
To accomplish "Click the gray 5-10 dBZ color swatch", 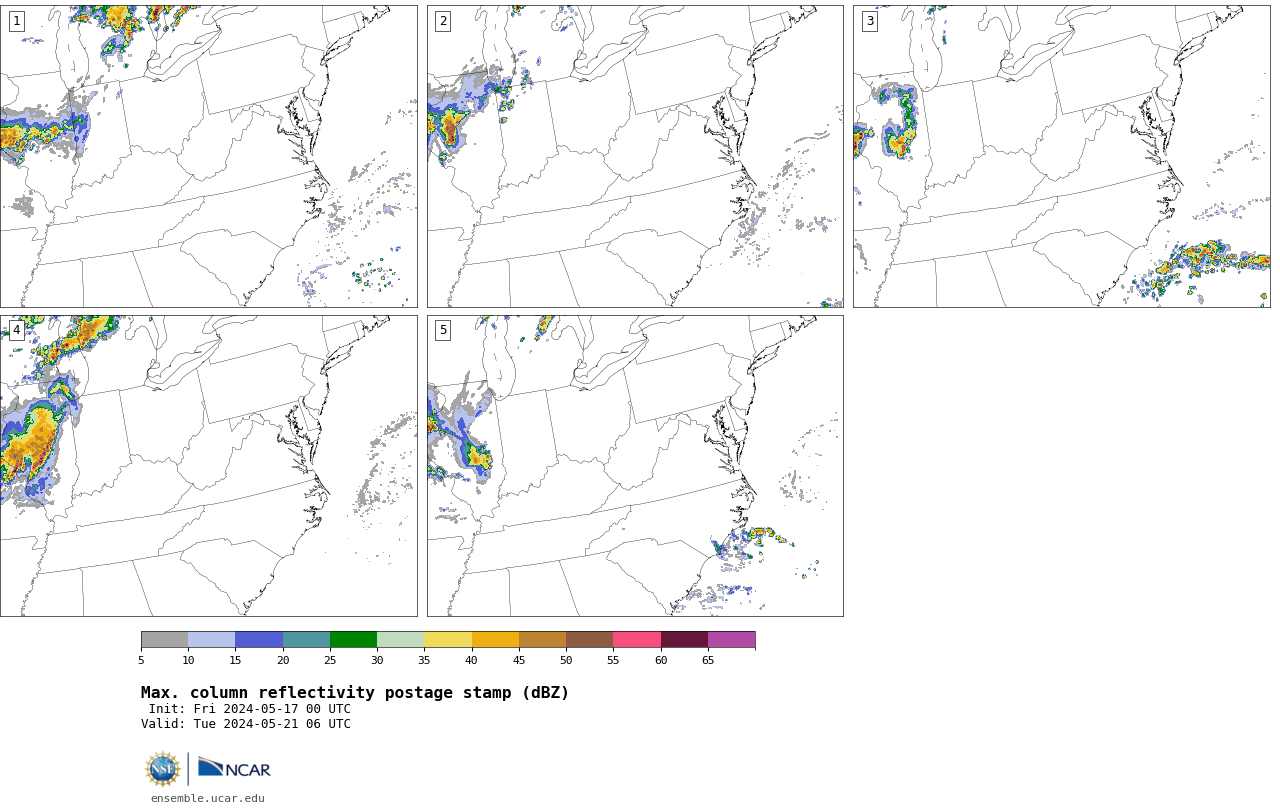I will coord(164,640).
